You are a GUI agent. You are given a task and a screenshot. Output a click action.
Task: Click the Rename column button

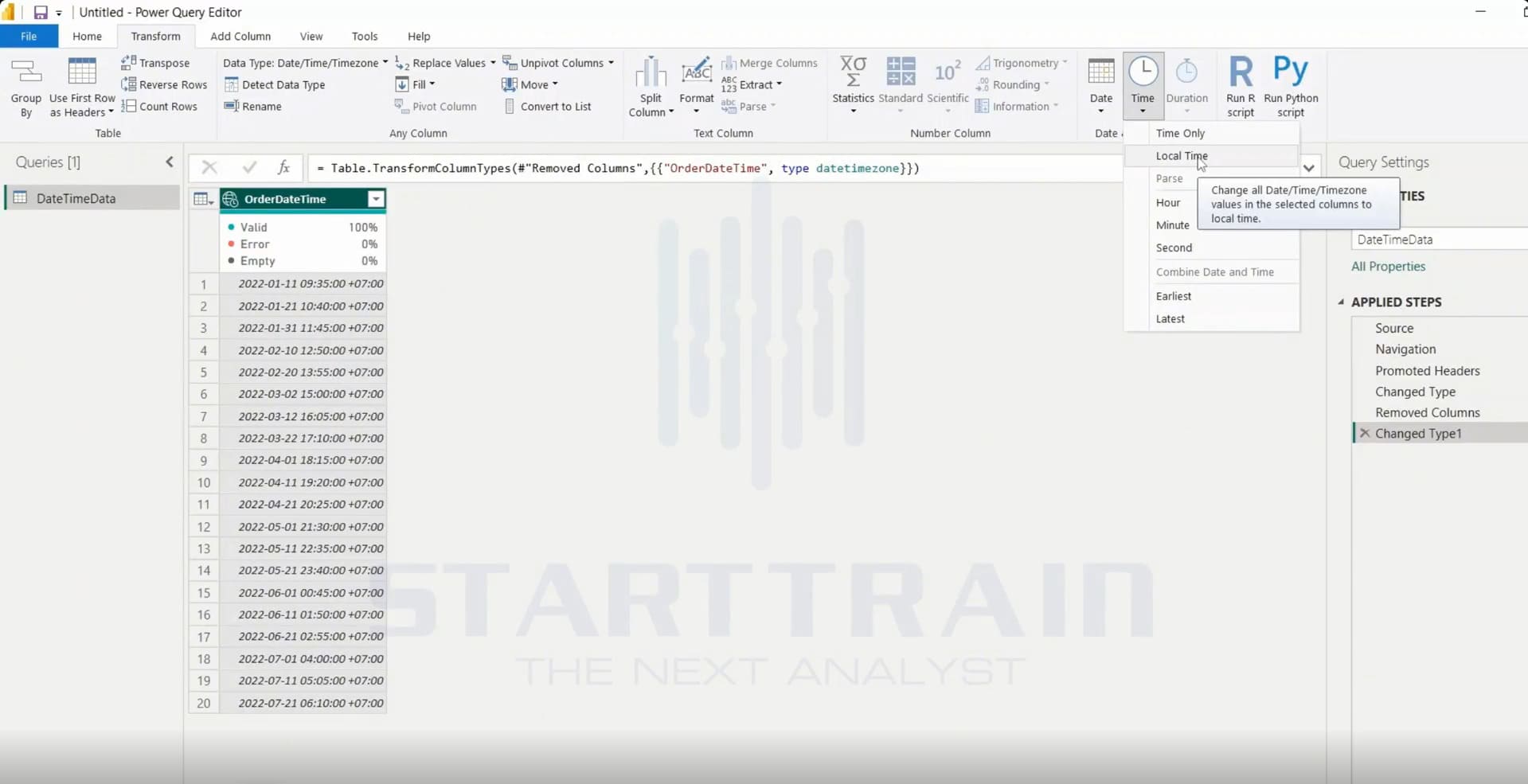253,106
